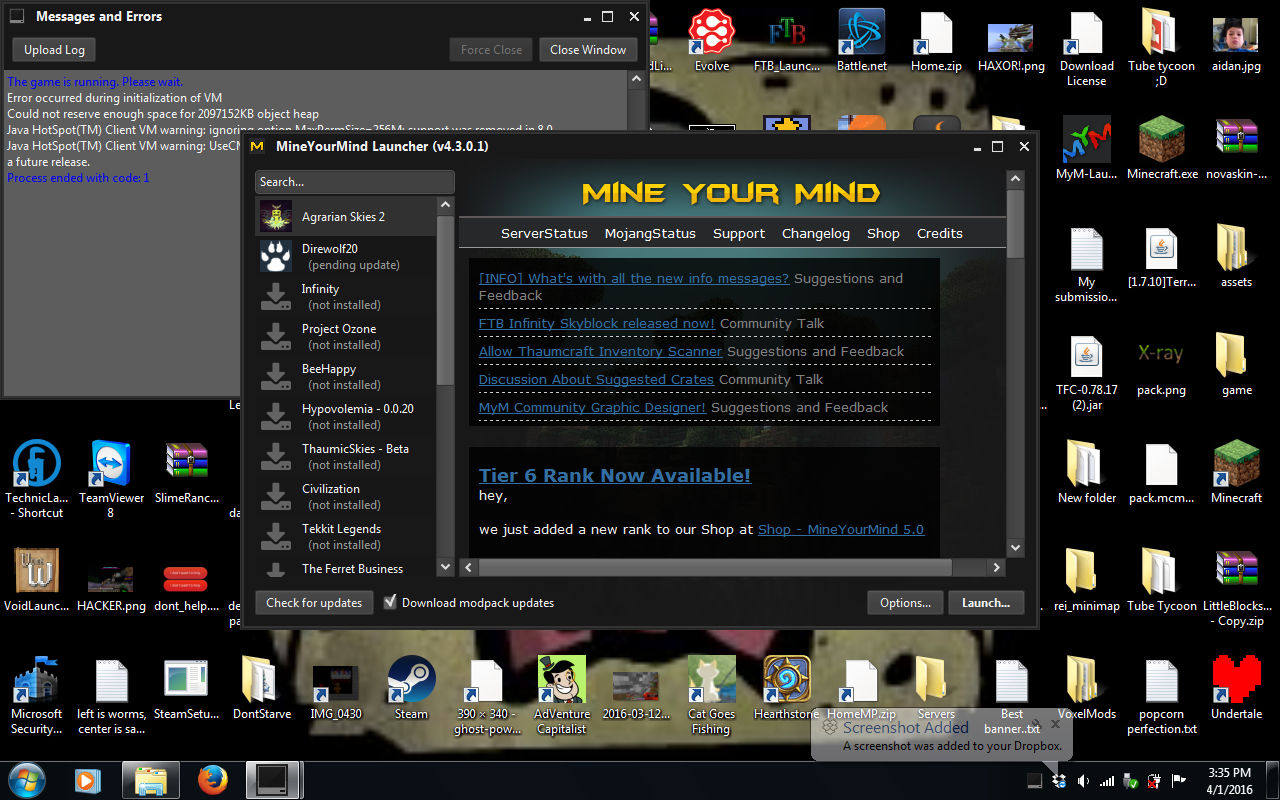Open the ServerStatus tab
1280x800 pixels.
click(x=544, y=233)
